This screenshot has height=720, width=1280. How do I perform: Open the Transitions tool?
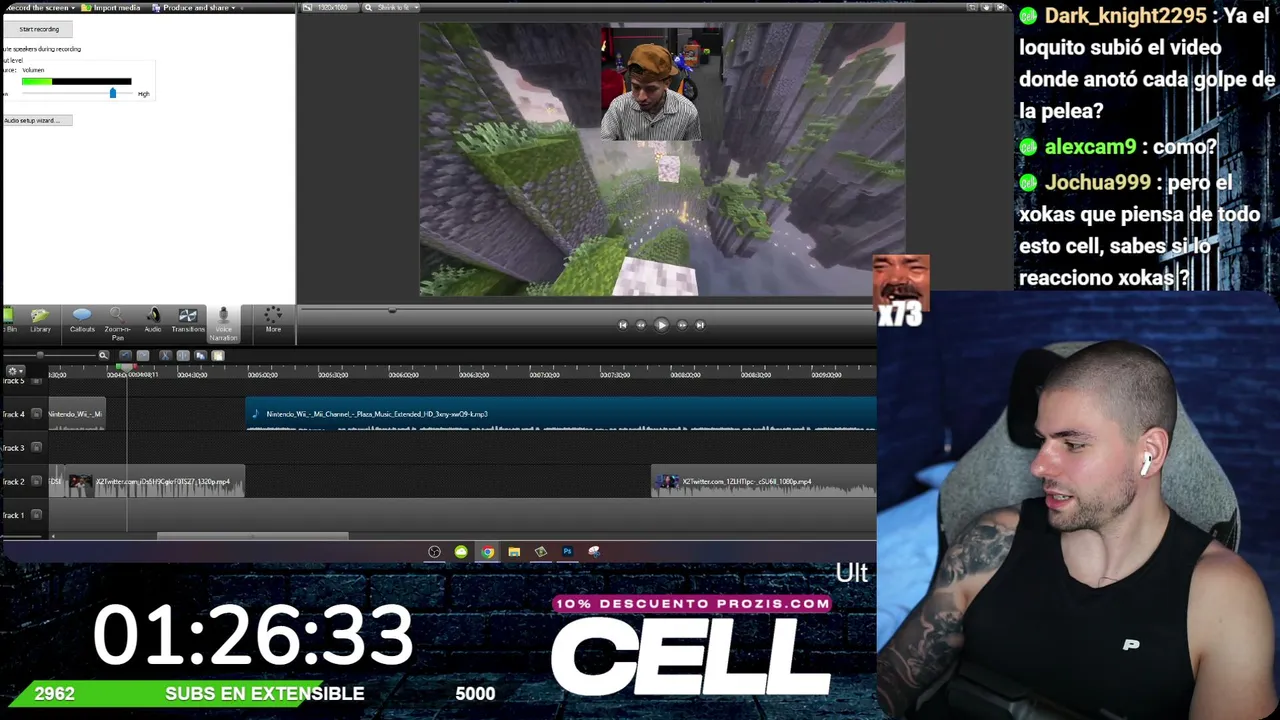[188, 321]
